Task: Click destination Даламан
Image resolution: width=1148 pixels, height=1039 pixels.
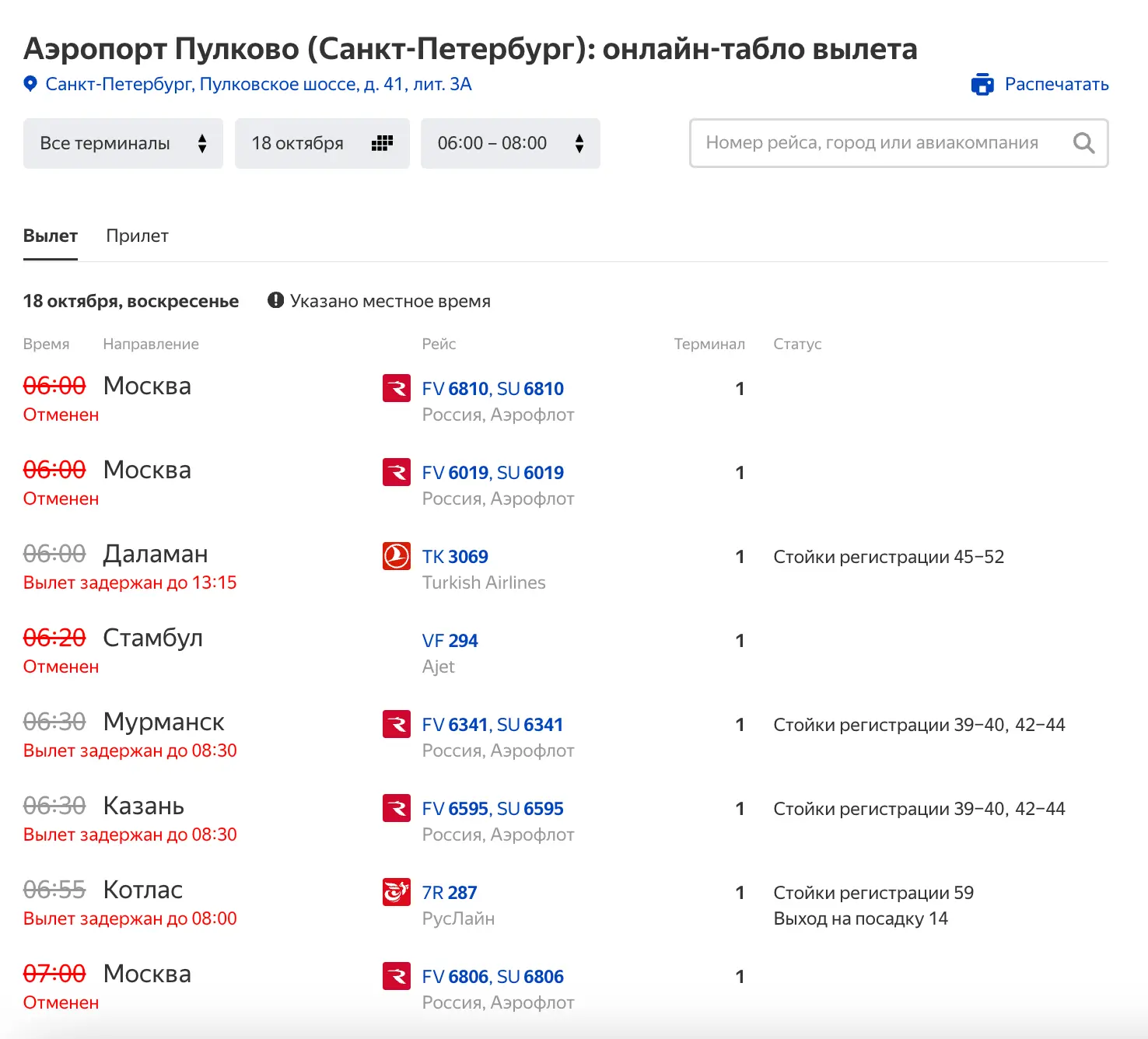Action: tap(156, 554)
